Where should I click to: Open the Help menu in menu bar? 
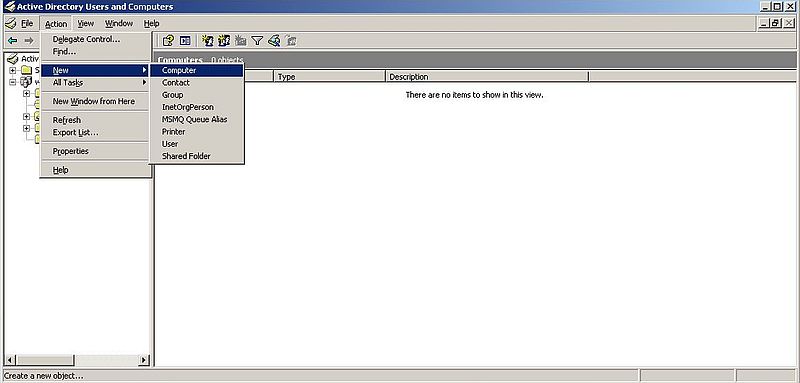pos(152,23)
